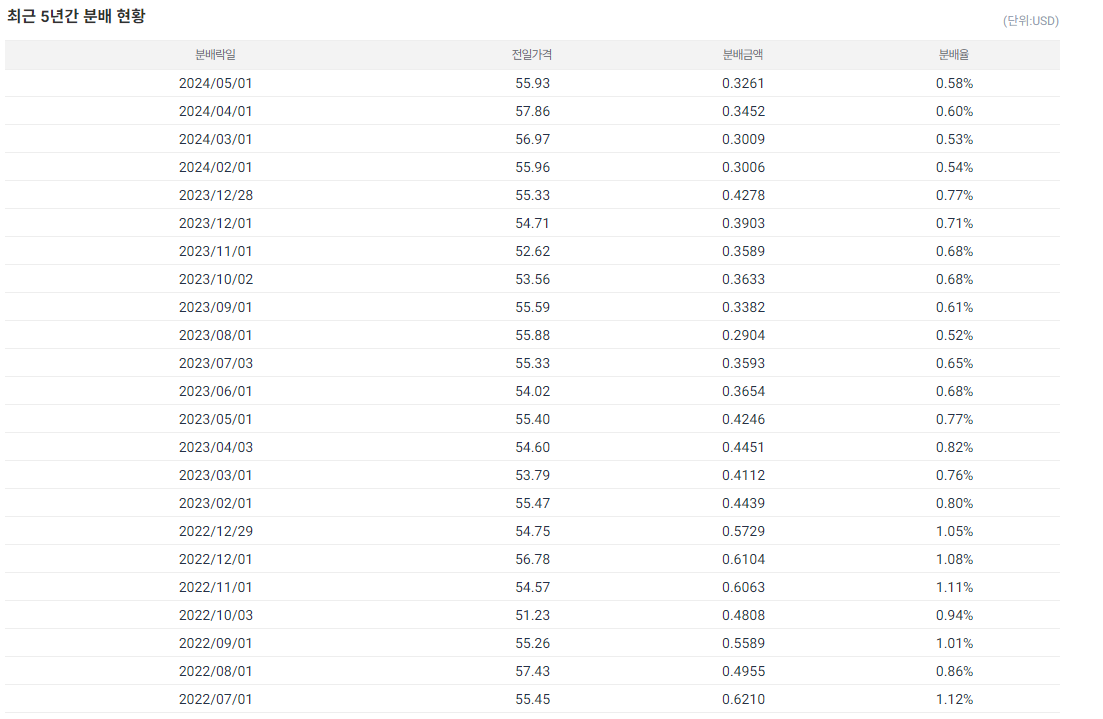Select the amount 0.4278
Image resolution: width=1103 pixels, height=719 pixels.
[743, 195]
